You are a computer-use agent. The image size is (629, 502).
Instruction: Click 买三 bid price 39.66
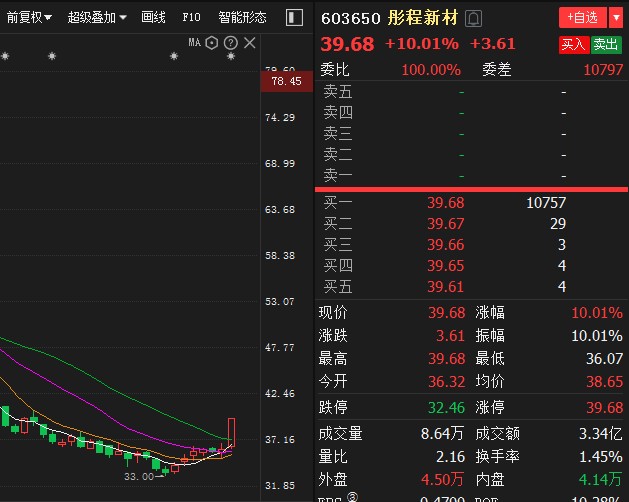tap(446, 244)
